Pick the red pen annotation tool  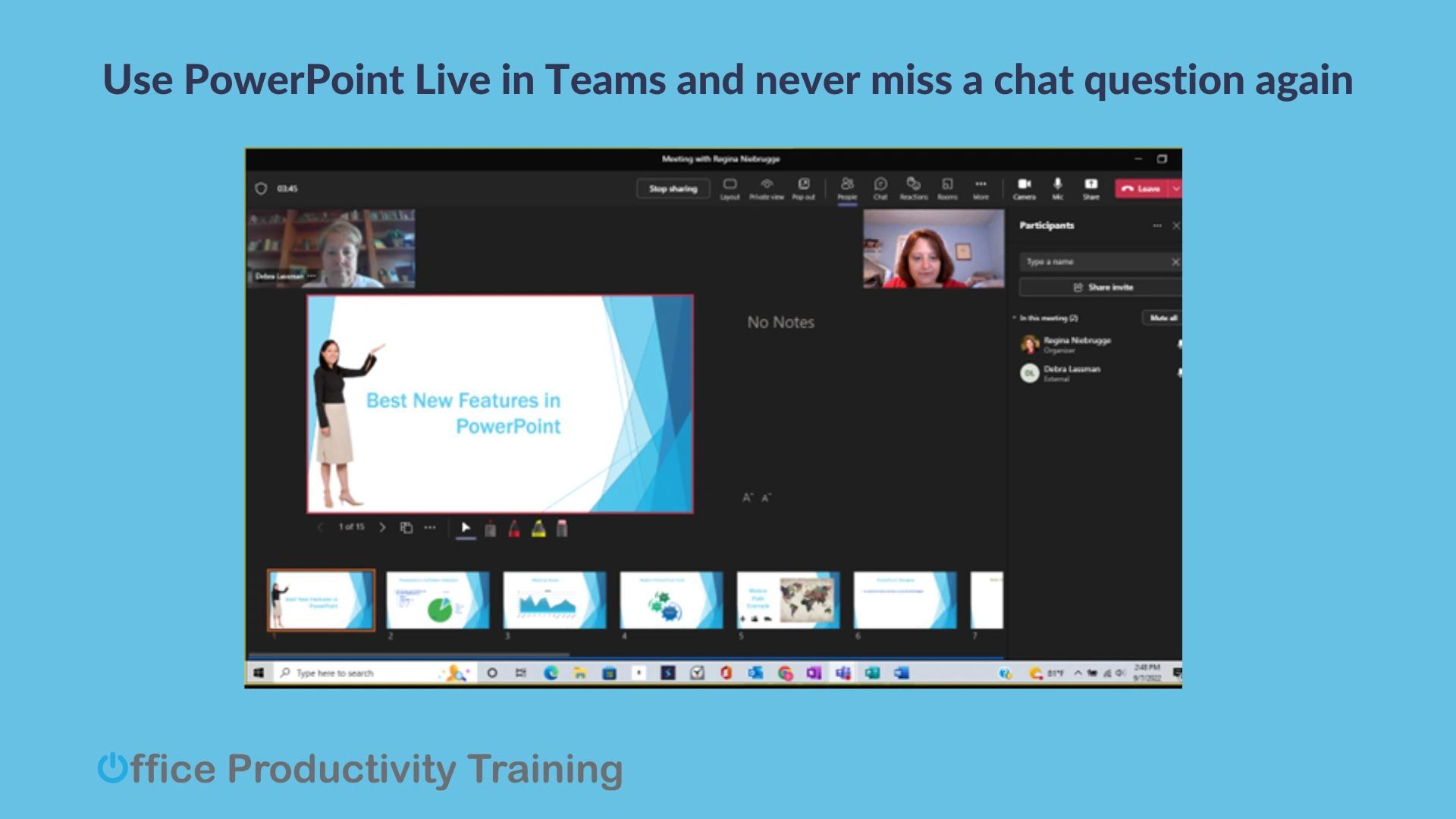point(515,529)
